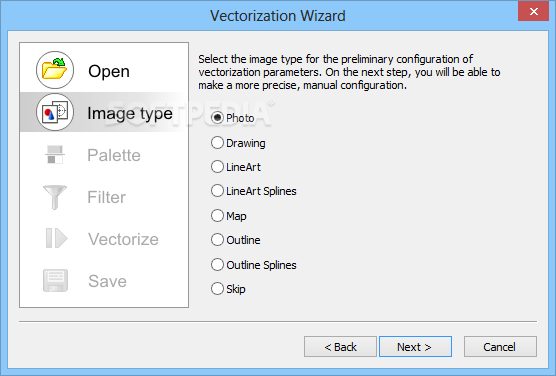Cancel the Vectorization Wizard

[x=500, y=347]
